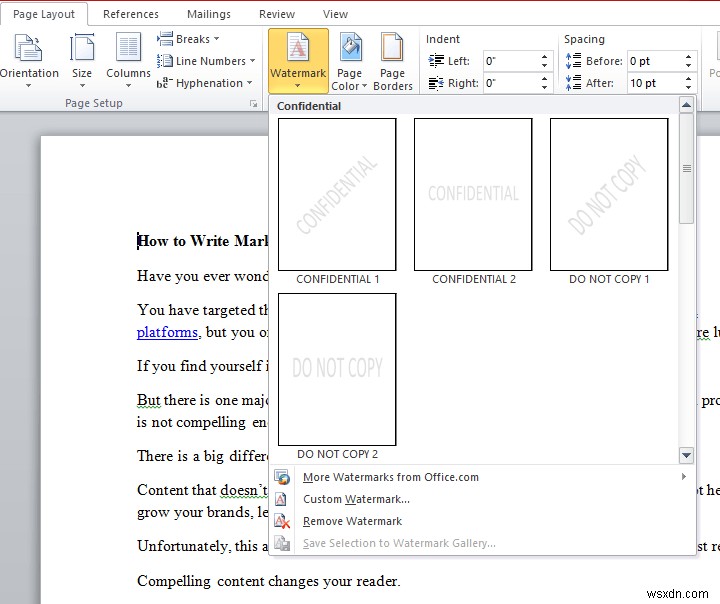
Task: Select the DO NOT COPY 2 watermark
Action: point(337,369)
